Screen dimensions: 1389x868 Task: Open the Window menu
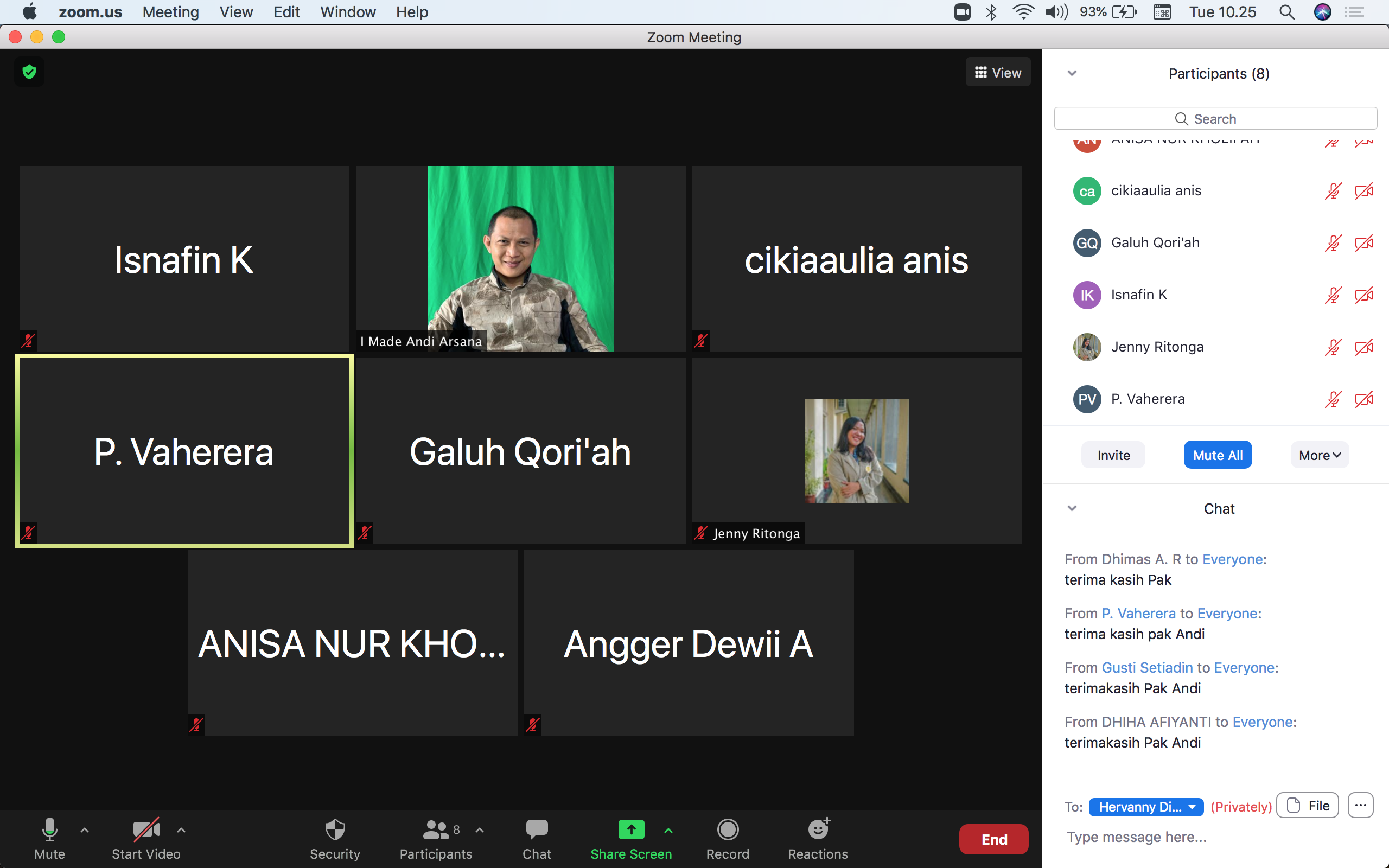(348, 12)
